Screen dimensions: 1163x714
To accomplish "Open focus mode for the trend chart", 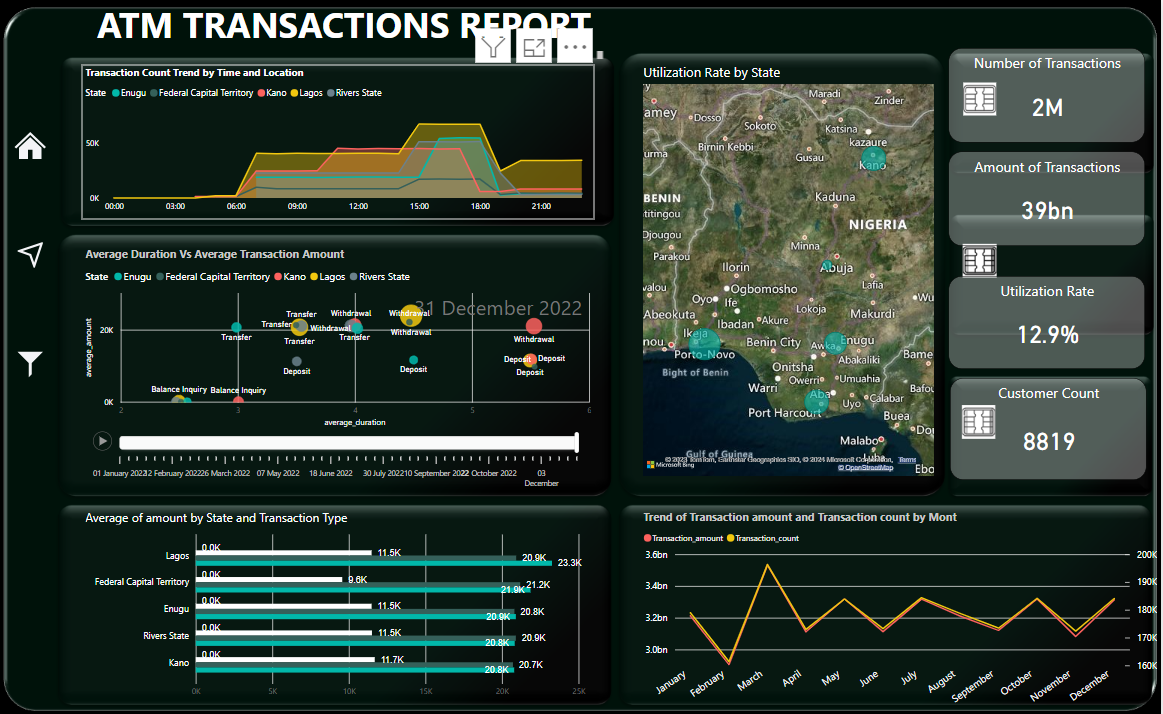I will pos(534,47).
